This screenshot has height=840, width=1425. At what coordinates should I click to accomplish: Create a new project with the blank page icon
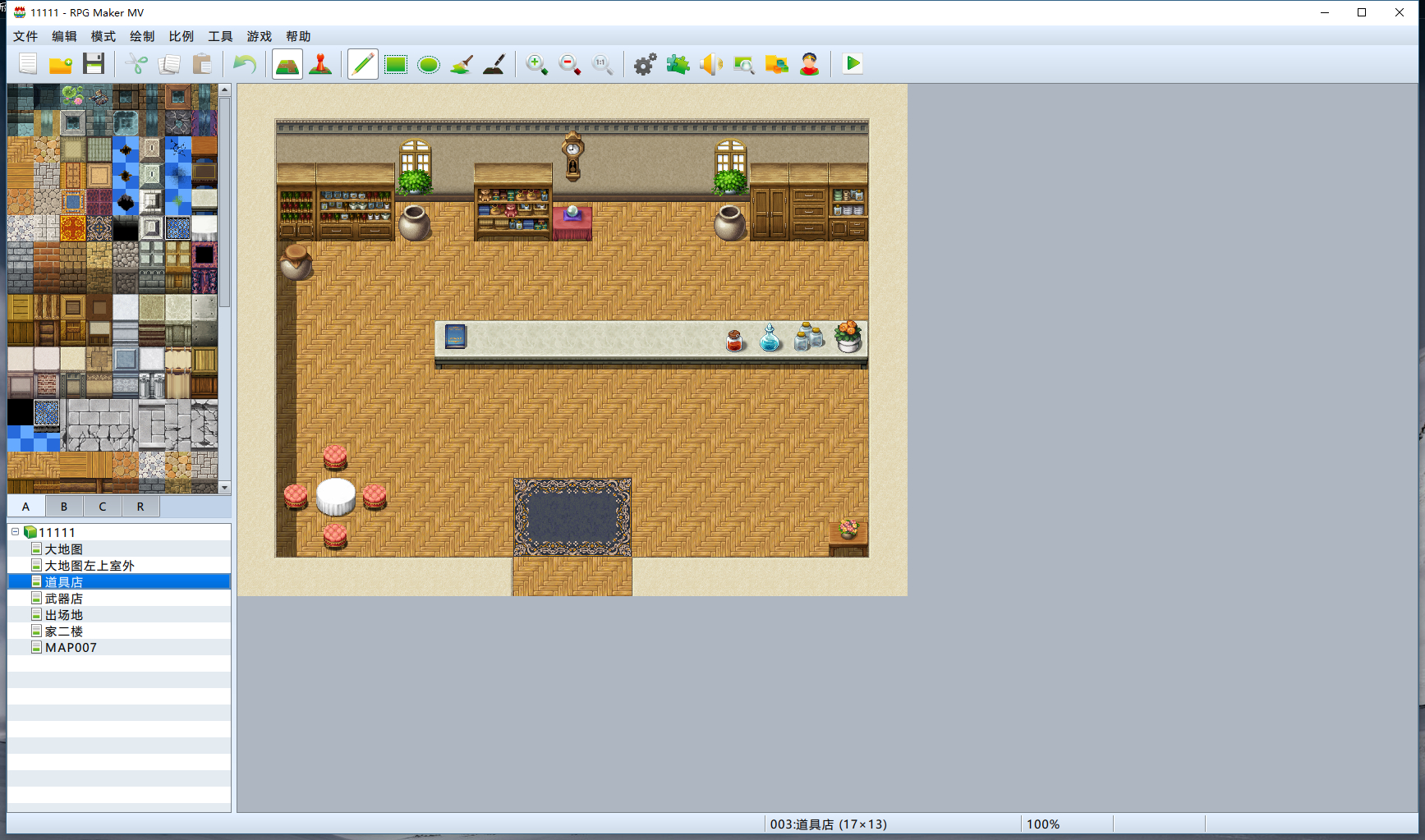[28, 64]
